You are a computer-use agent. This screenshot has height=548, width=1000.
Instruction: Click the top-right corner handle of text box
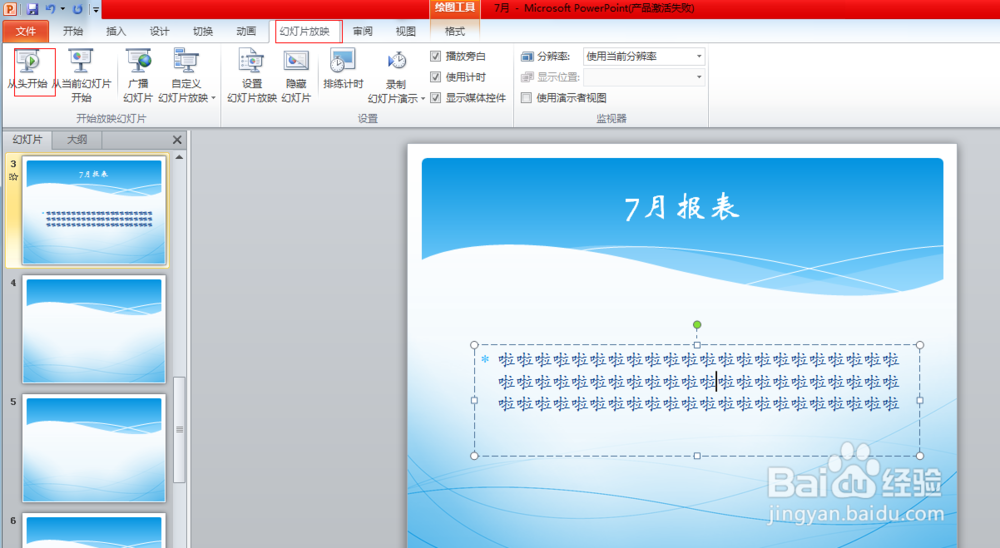920,345
